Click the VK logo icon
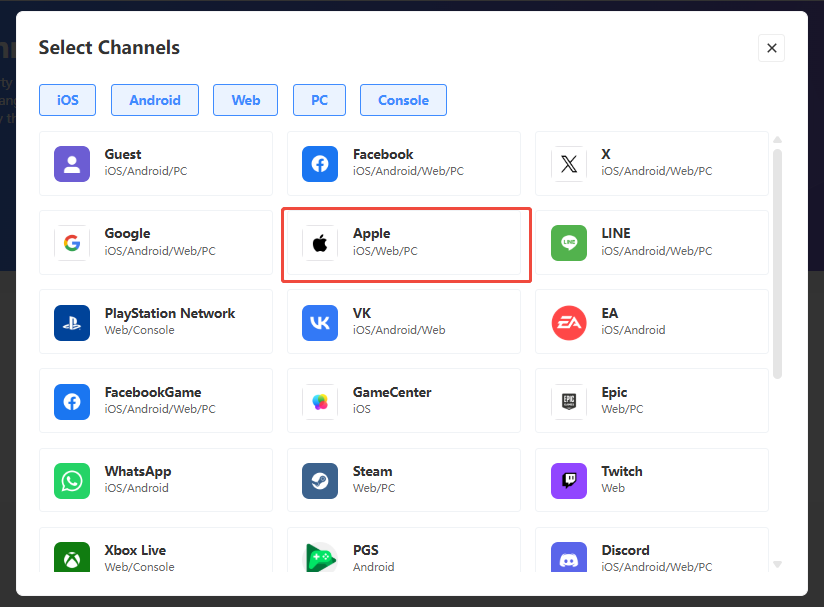The image size is (824, 607). point(320,322)
